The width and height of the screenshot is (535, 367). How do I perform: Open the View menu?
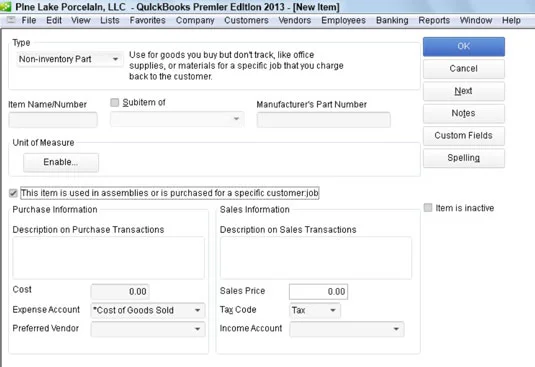(81, 20)
